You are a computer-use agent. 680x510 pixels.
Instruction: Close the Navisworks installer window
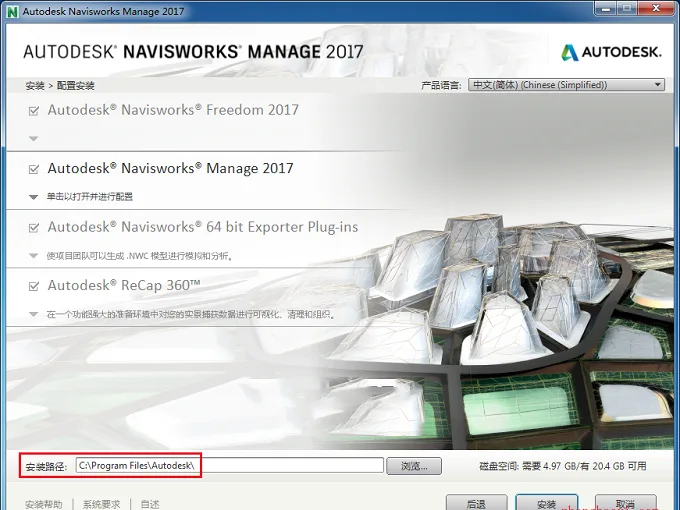coord(657,8)
